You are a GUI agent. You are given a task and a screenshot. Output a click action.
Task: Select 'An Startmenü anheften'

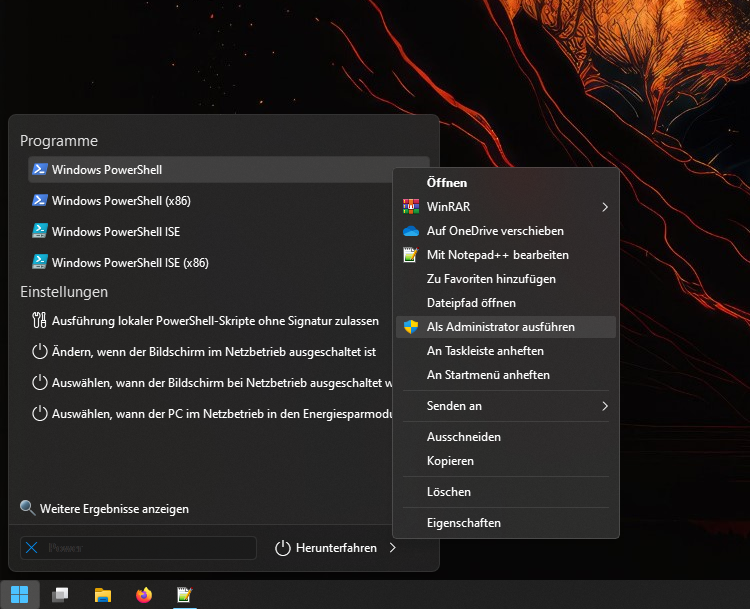tap(506, 375)
